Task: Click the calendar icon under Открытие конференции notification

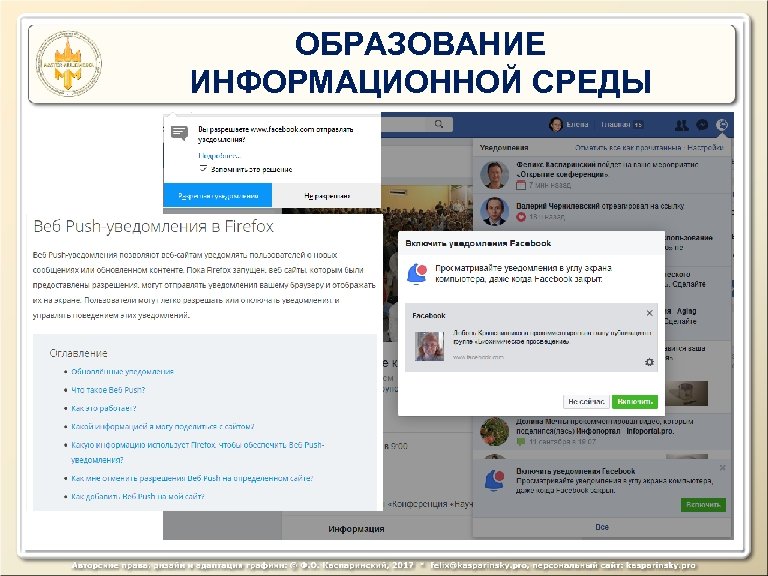Action: [x=521, y=185]
